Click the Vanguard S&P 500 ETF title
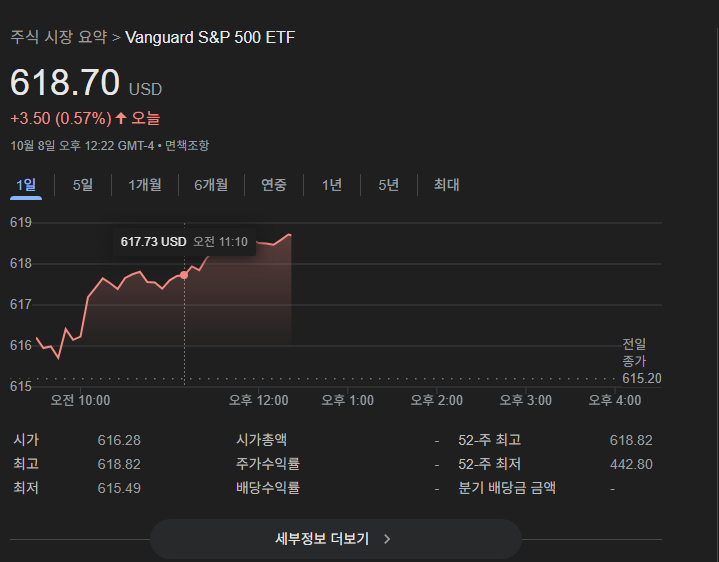The width and height of the screenshot is (719, 562). (210, 37)
